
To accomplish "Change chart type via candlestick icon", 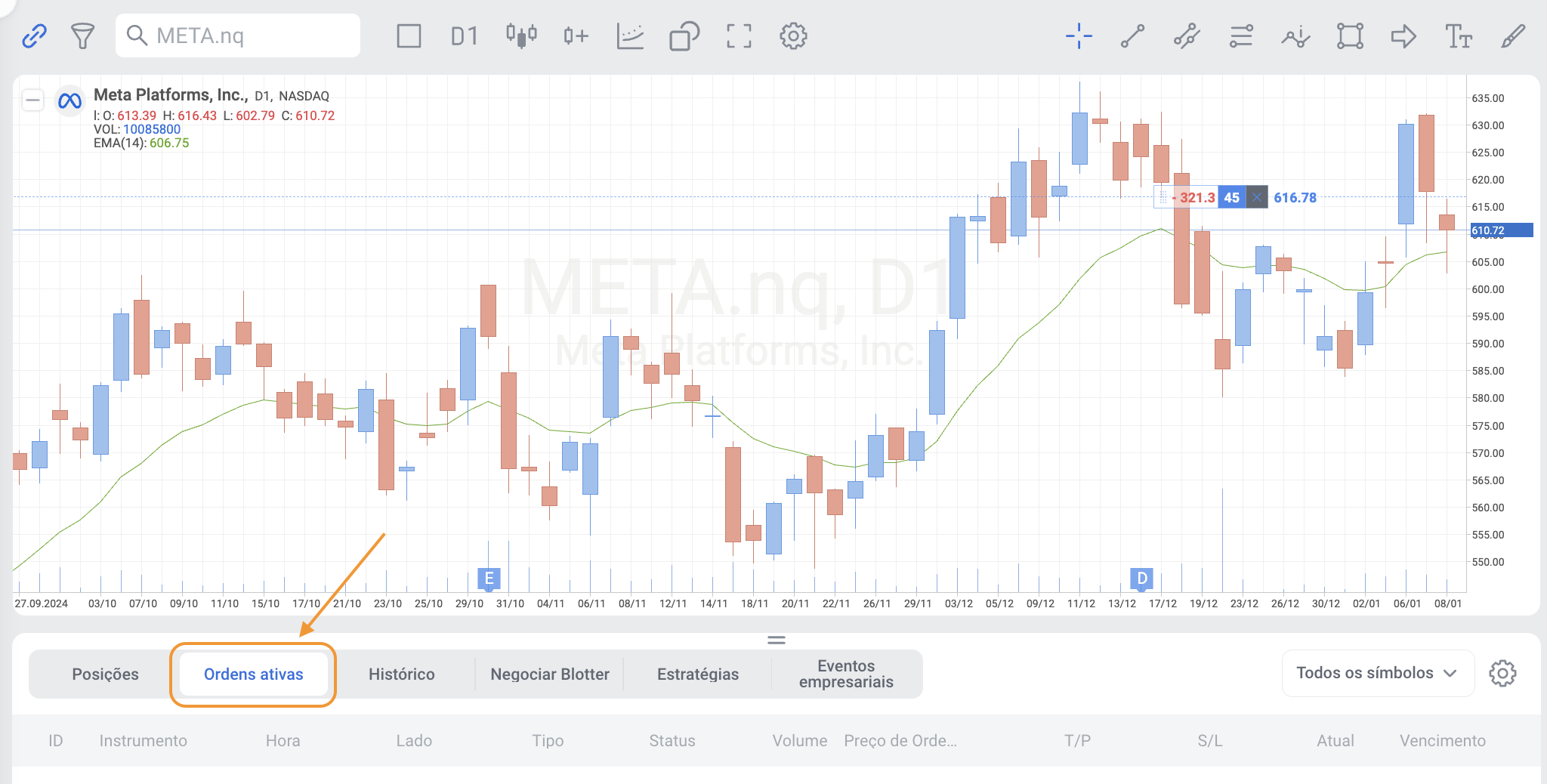I will tap(521, 35).
